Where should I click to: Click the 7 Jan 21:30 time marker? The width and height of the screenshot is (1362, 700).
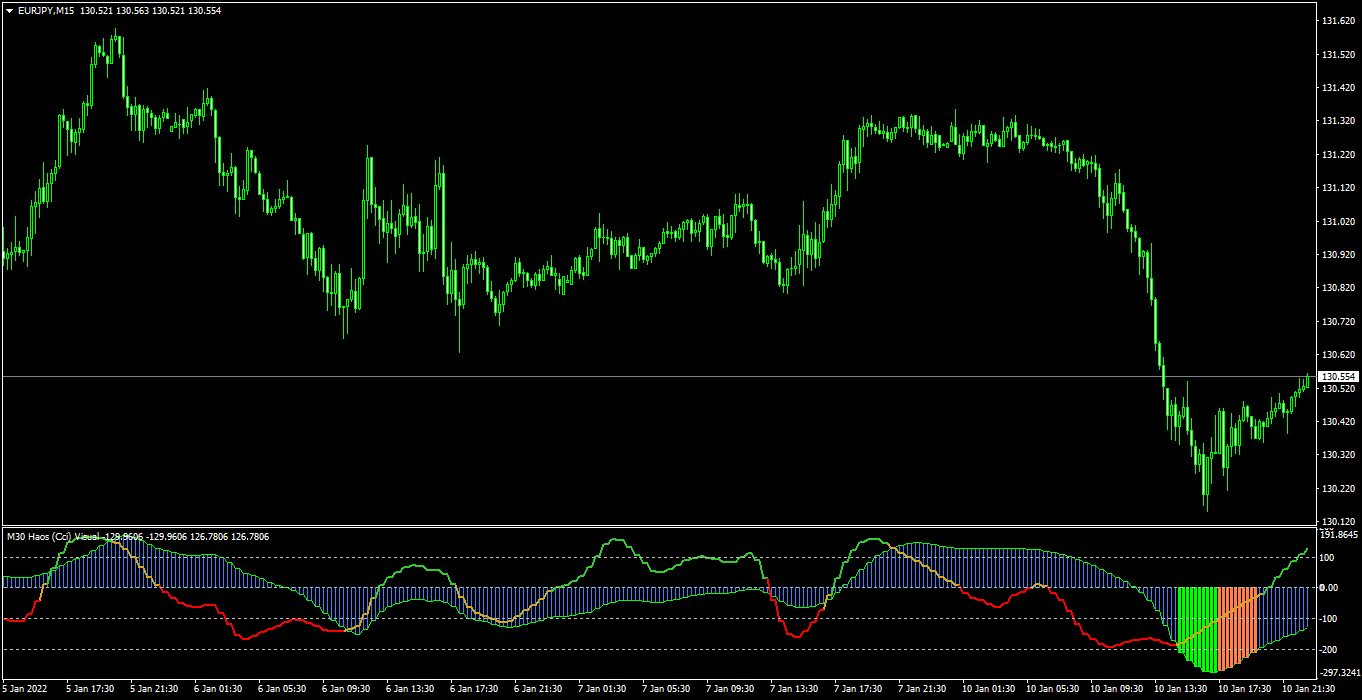923,689
